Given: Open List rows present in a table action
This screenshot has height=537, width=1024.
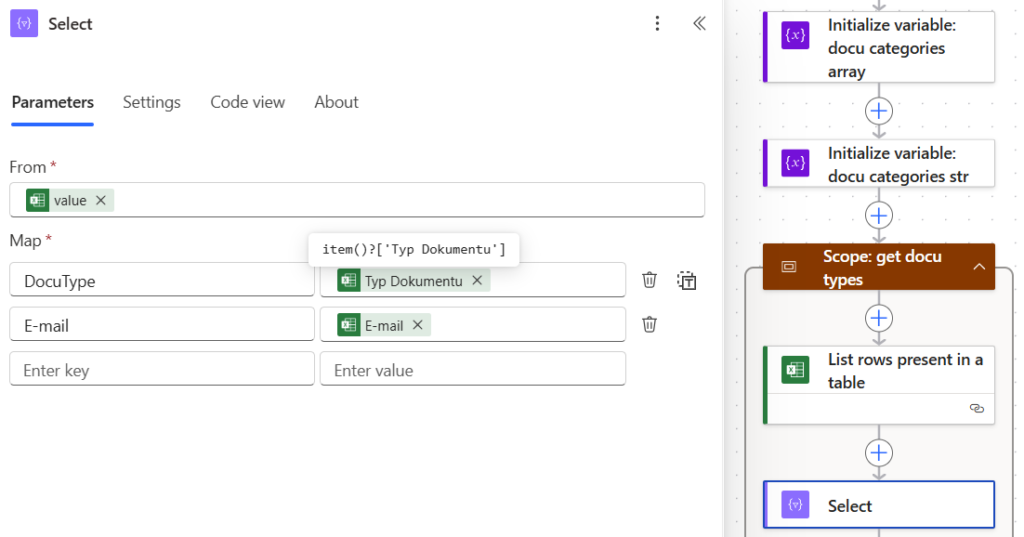Looking at the screenshot, I should pos(879,385).
